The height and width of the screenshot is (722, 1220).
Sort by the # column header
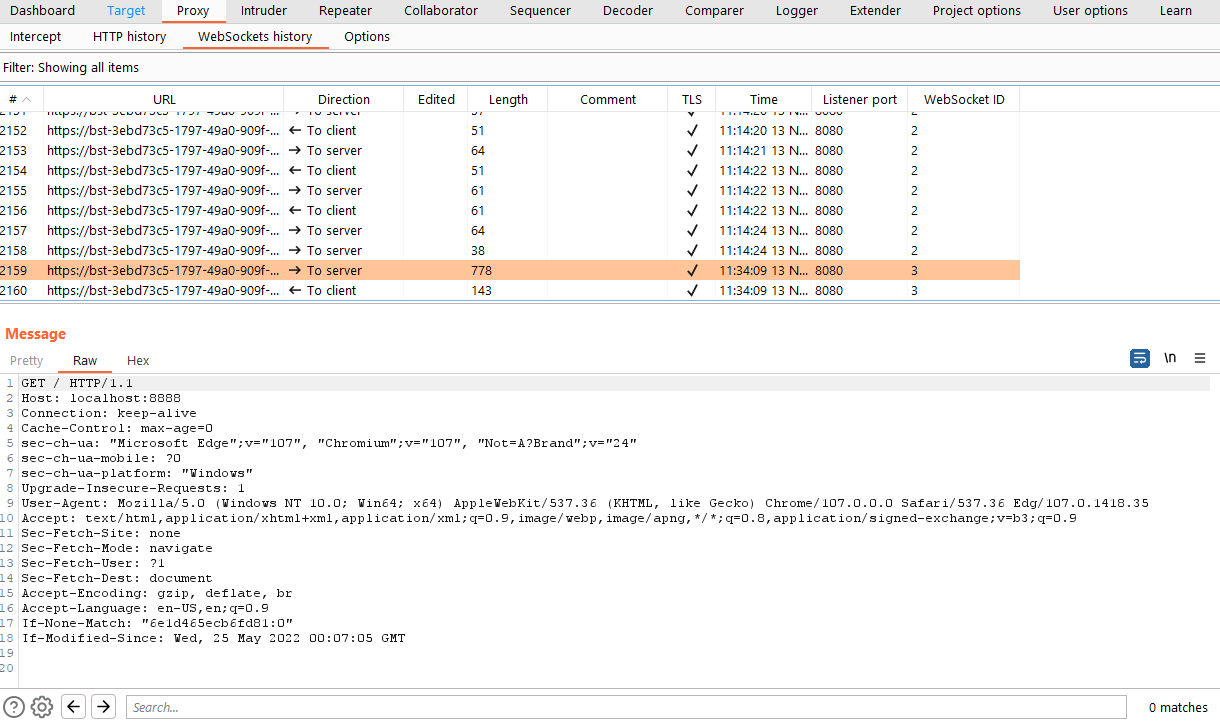pos(21,99)
